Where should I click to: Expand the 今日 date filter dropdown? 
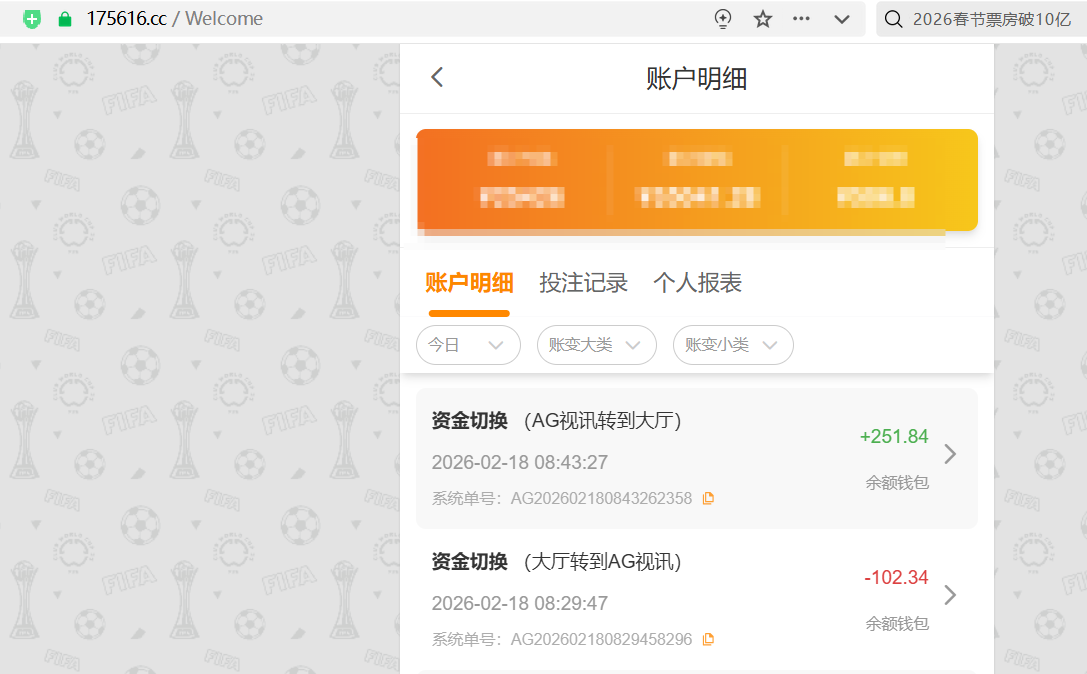[x=468, y=345]
